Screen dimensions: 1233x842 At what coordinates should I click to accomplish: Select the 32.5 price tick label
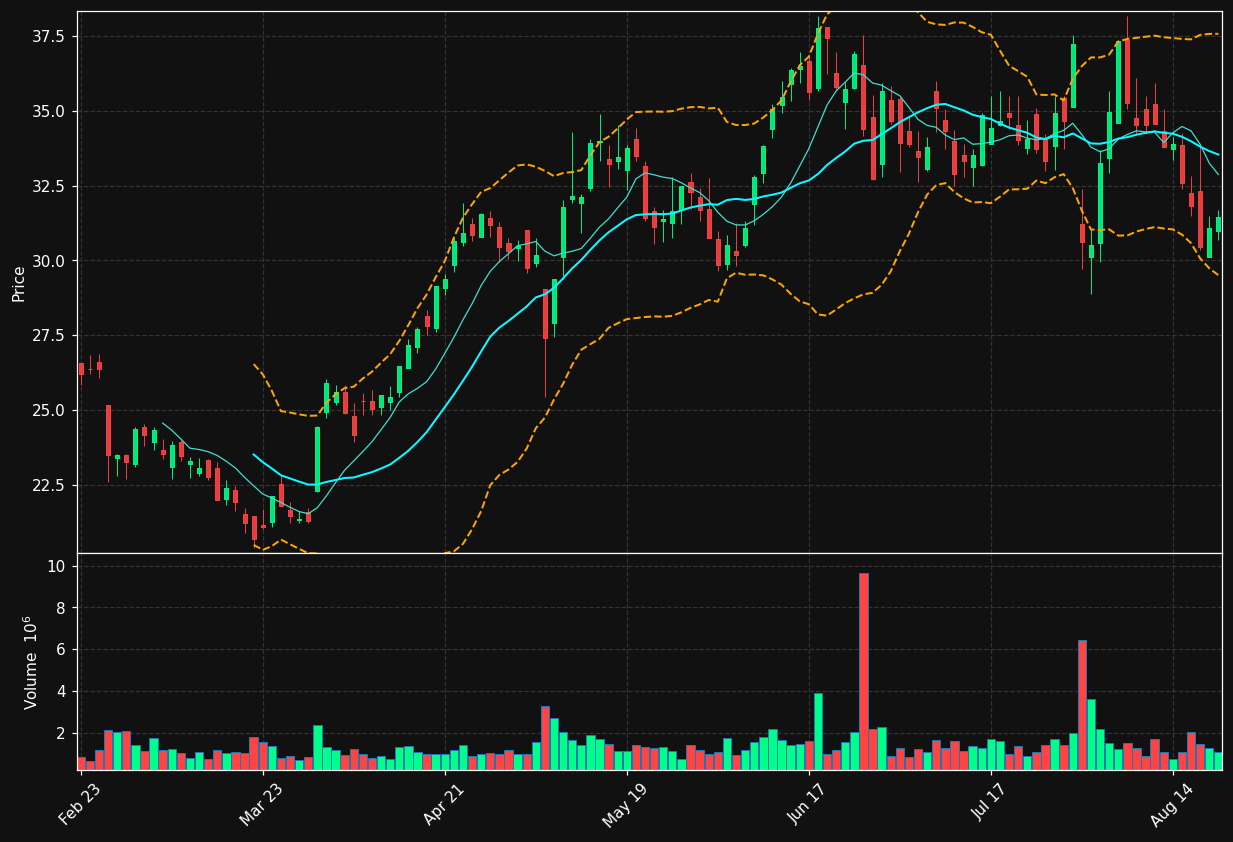(50, 186)
